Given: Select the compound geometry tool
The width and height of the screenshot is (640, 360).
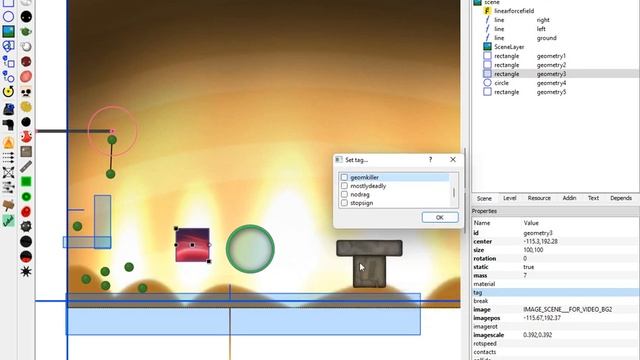Looking at the screenshot, I should coord(9,47).
